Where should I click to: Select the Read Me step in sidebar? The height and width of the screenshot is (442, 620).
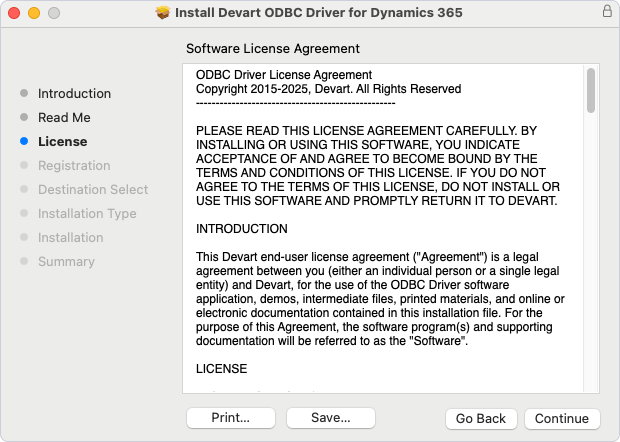coord(64,117)
